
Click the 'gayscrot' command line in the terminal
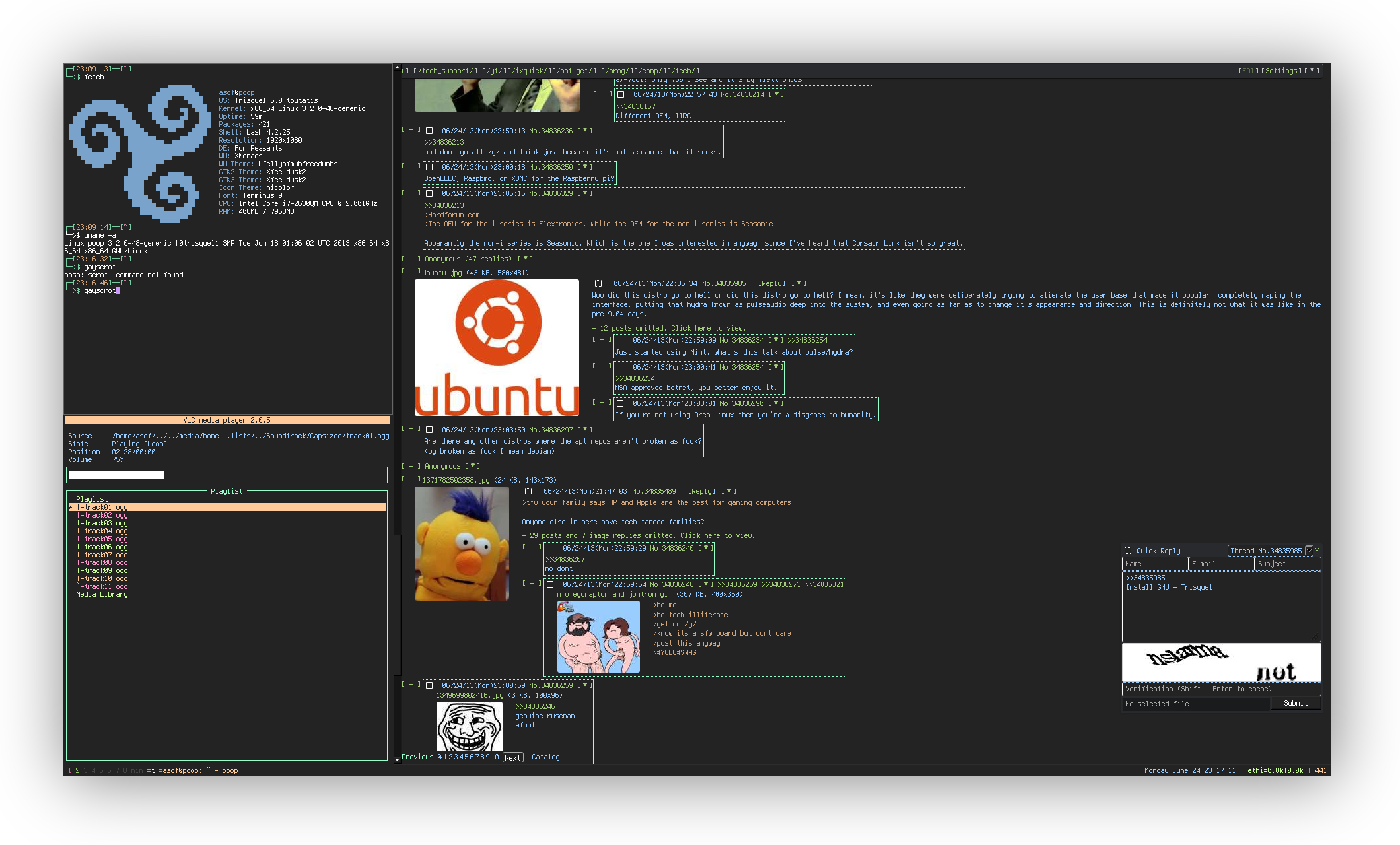(92, 290)
